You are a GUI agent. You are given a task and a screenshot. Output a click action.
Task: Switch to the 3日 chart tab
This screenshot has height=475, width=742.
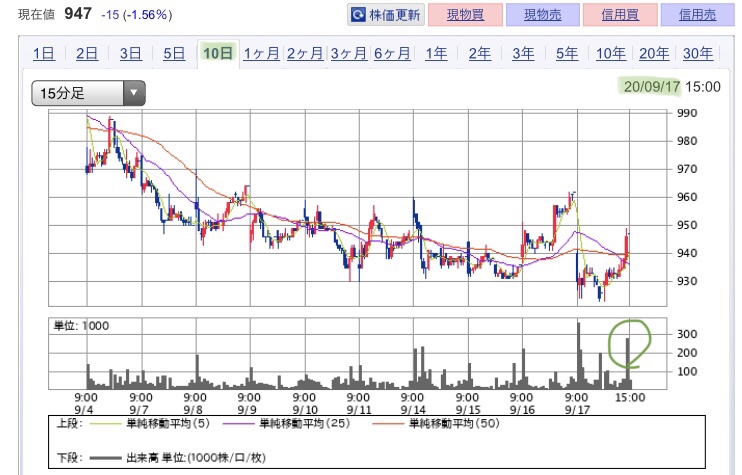(131, 53)
